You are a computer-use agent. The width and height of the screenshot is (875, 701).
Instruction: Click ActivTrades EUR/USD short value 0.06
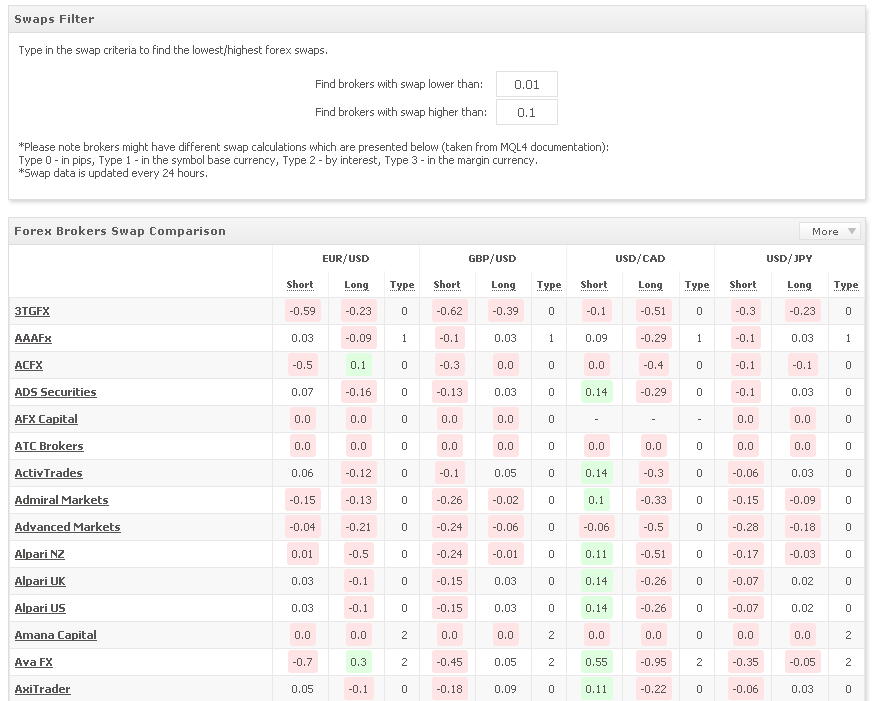coord(302,473)
